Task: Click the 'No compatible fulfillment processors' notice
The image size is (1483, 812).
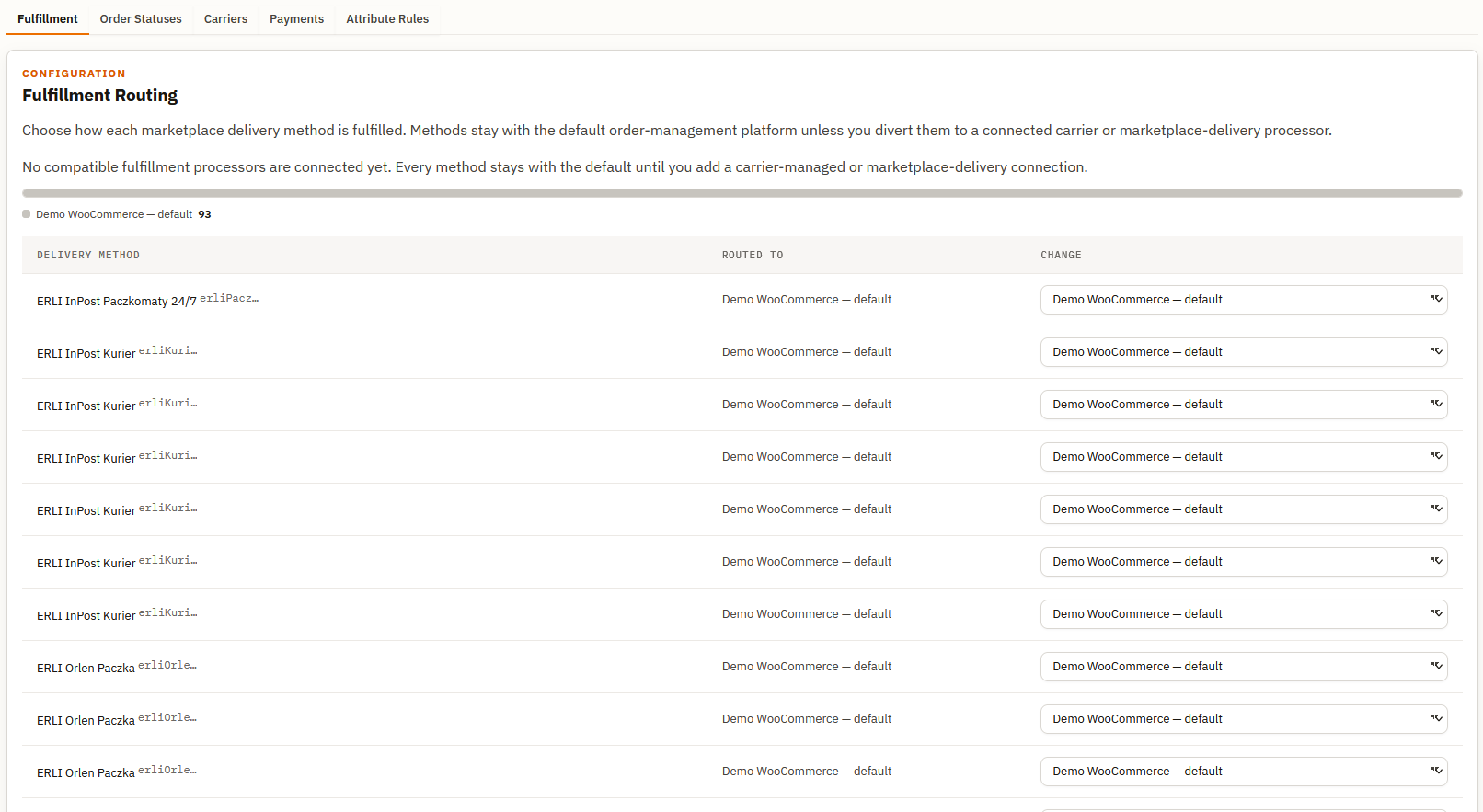Action: click(x=555, y=167)
